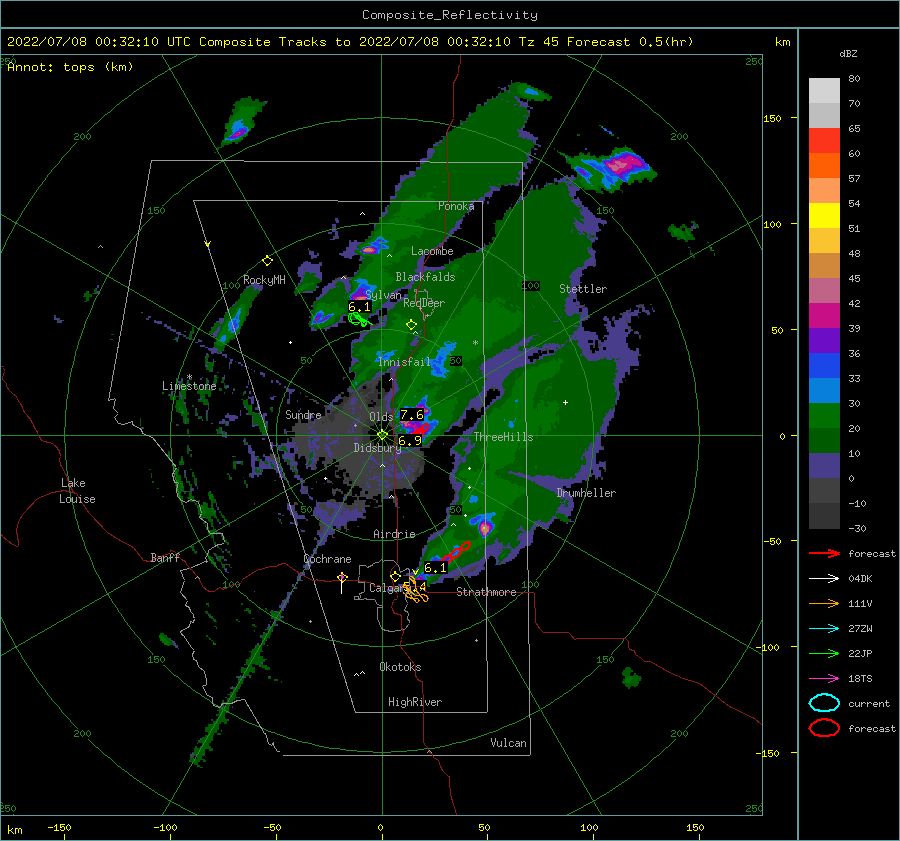Click the RockyMH label

264,280
